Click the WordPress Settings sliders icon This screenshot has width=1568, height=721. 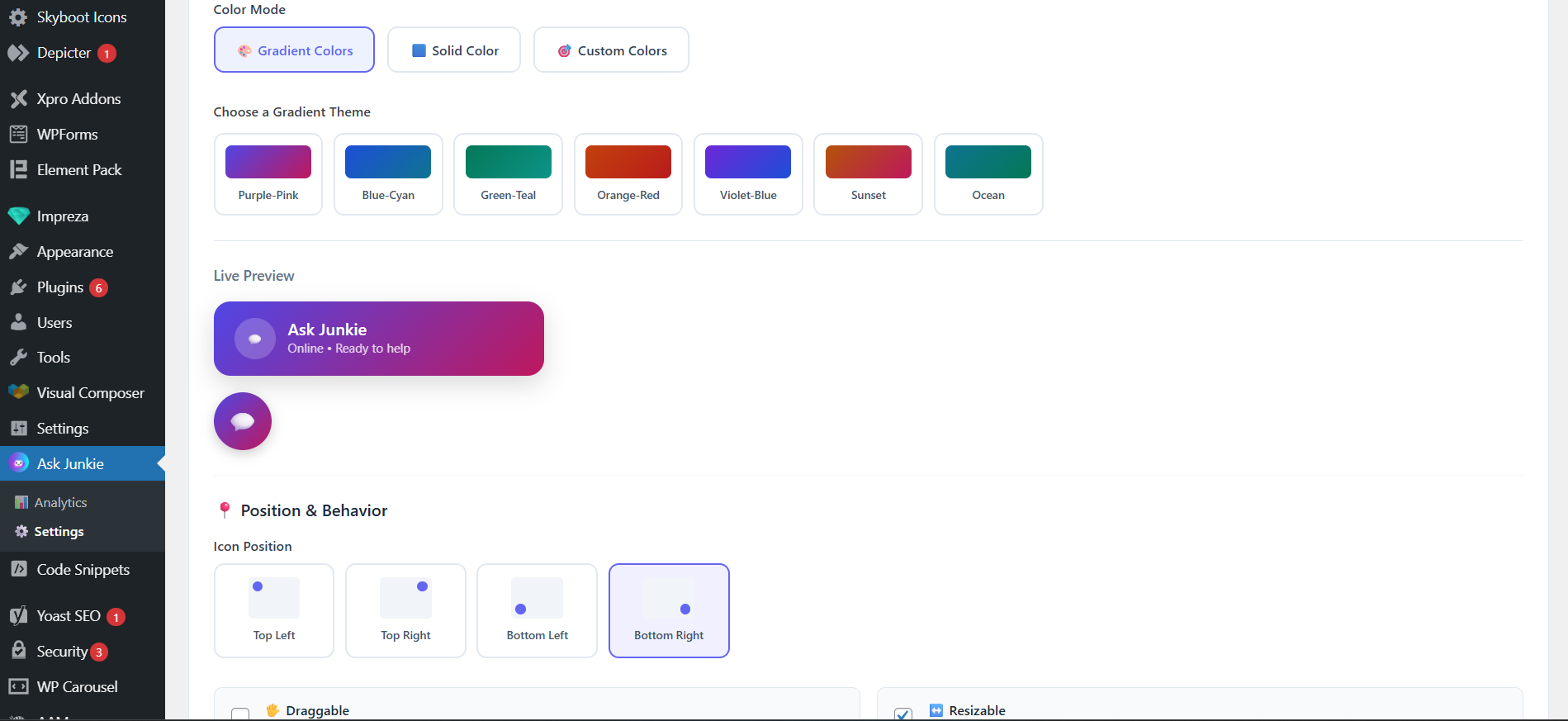click(18, 429)
